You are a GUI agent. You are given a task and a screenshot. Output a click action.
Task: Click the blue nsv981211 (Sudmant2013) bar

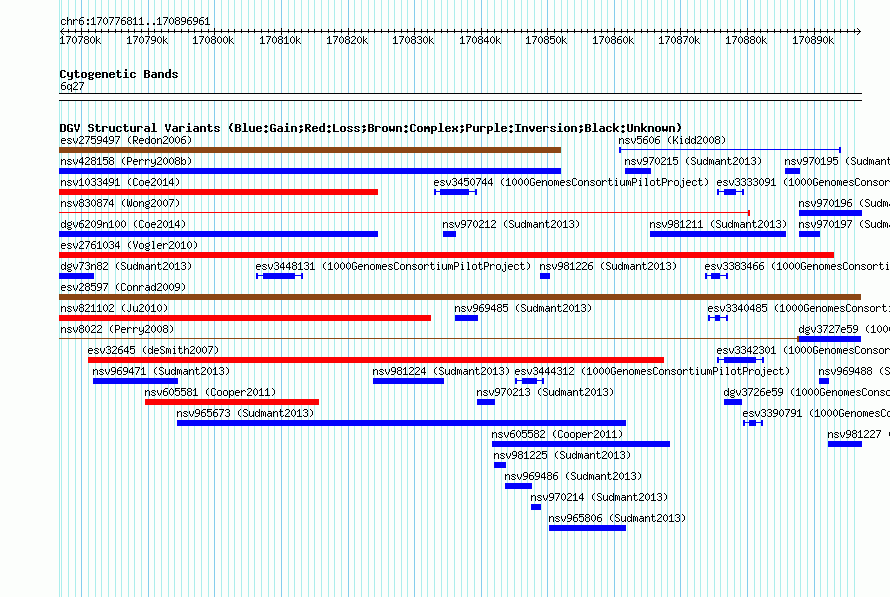718,234
